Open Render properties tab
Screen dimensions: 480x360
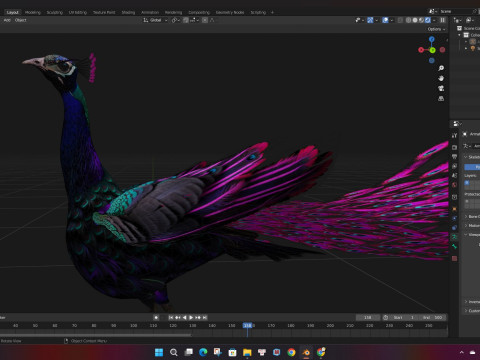[454, 147]
